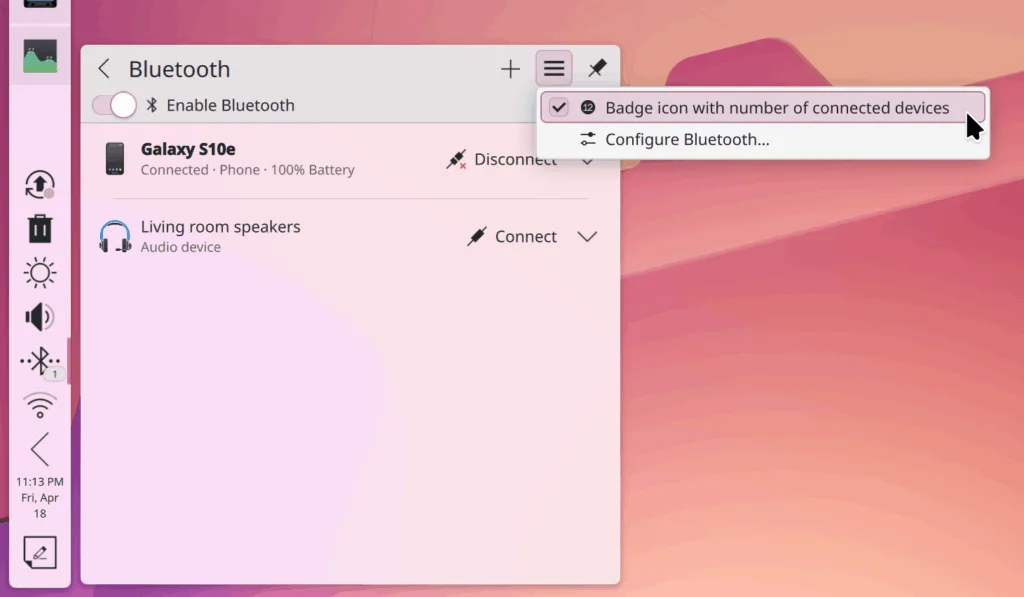This screenshot has height=597, width=1024.
Task: Select Configure Bluetooth… menu entry
Action: pos(687,140)
